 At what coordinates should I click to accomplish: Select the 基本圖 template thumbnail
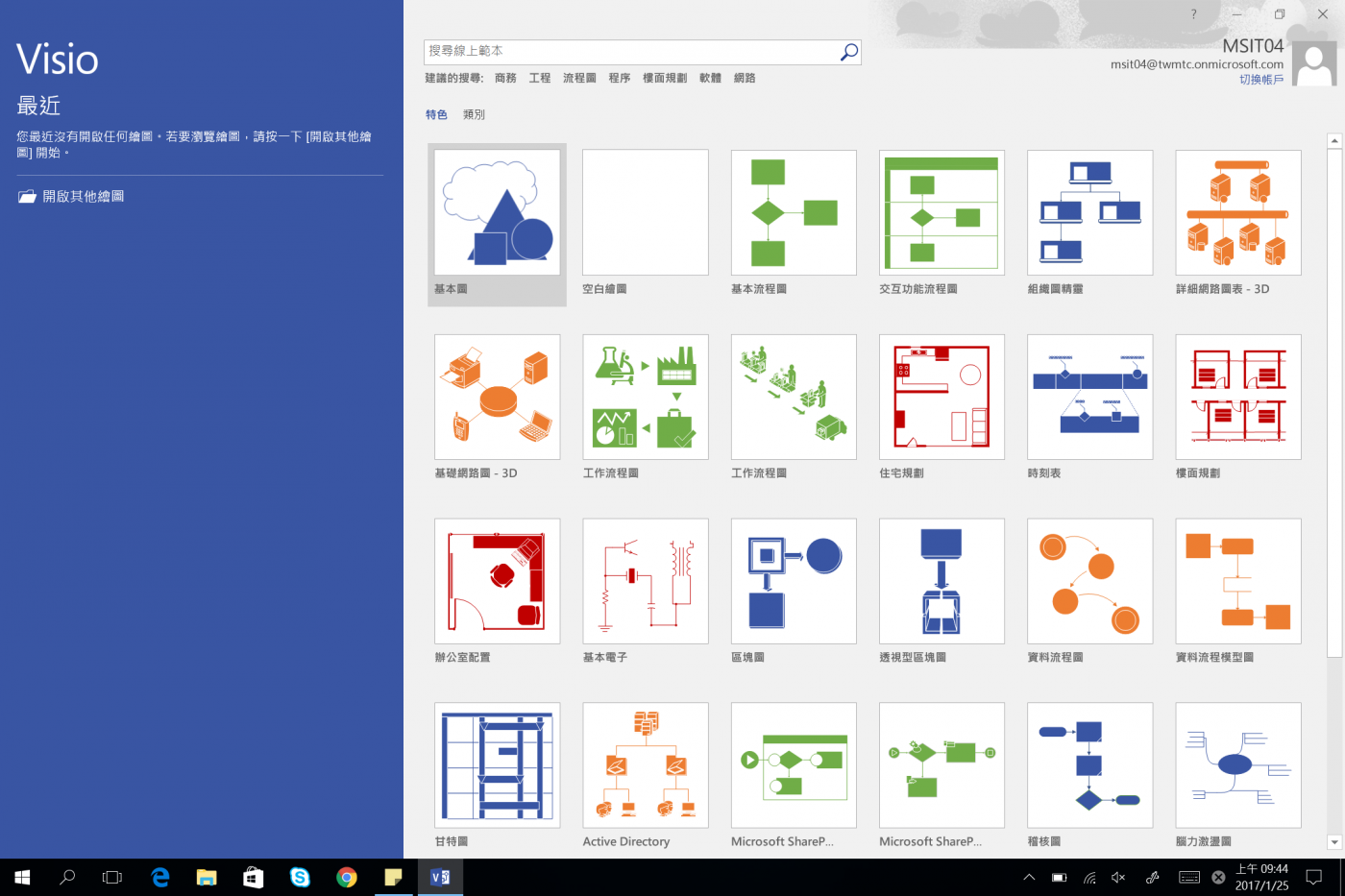pyautogui.click(x=497, y=212)
